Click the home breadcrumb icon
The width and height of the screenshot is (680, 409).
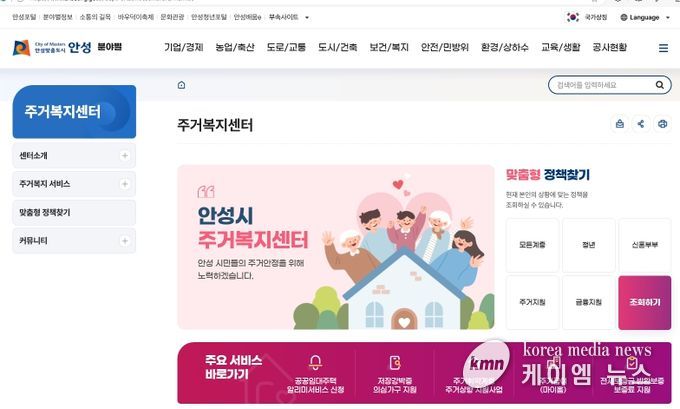tap(181, 85)
